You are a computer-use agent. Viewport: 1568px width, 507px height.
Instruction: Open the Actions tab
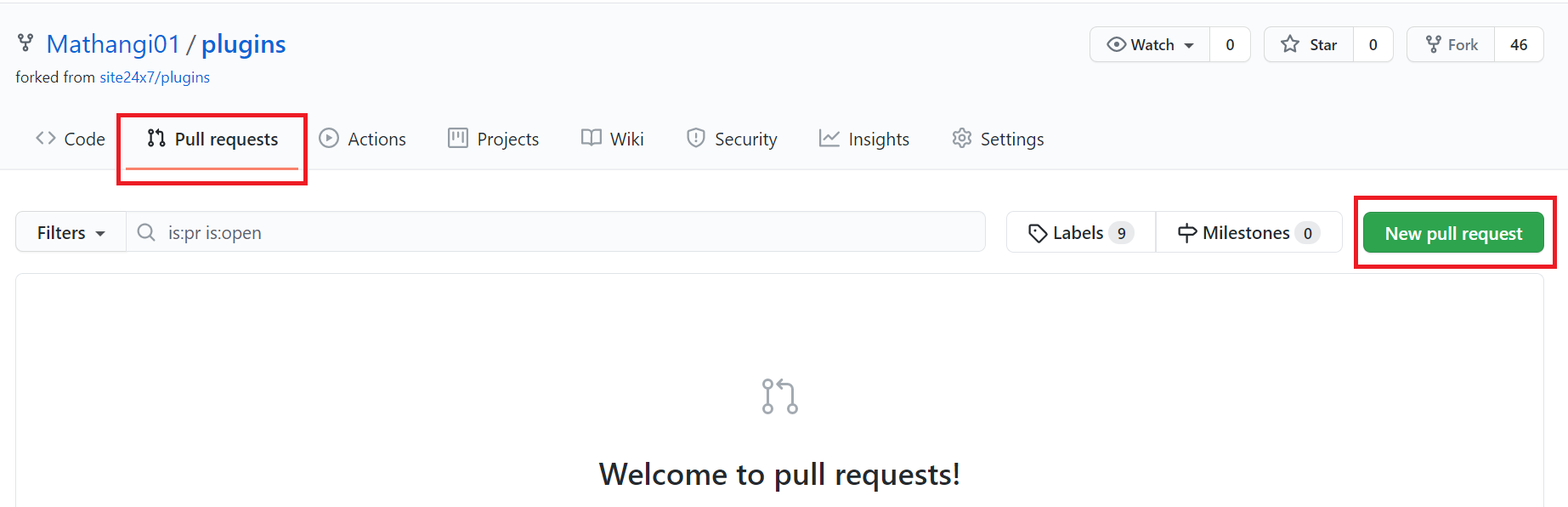coord(363,139)
